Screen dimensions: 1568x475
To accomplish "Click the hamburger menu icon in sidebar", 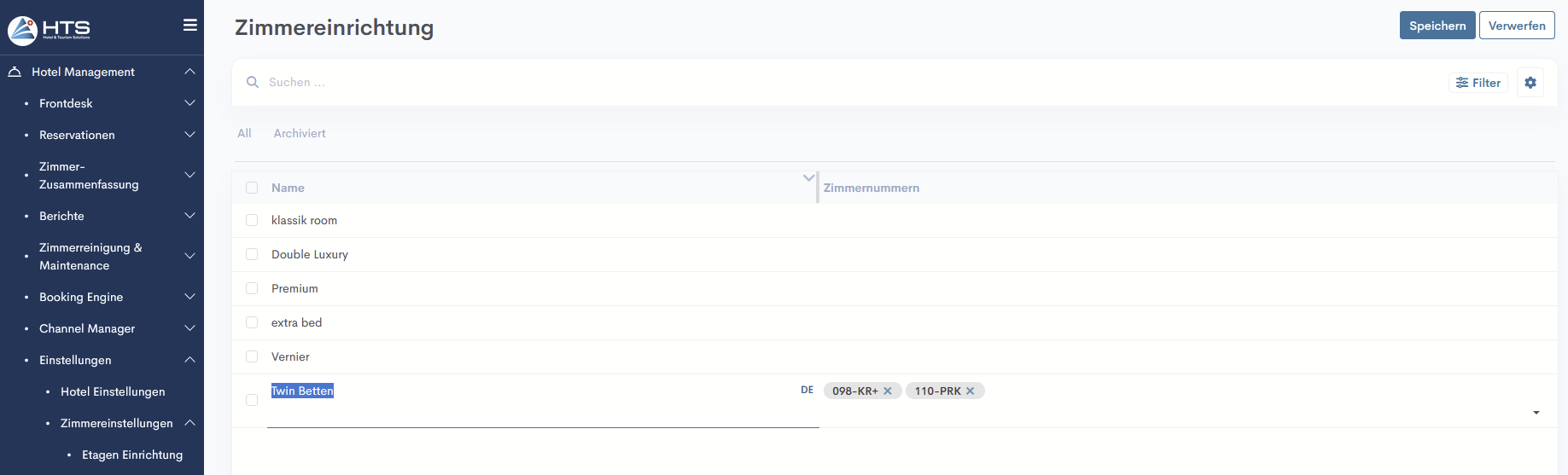I will tap(190, 26).
